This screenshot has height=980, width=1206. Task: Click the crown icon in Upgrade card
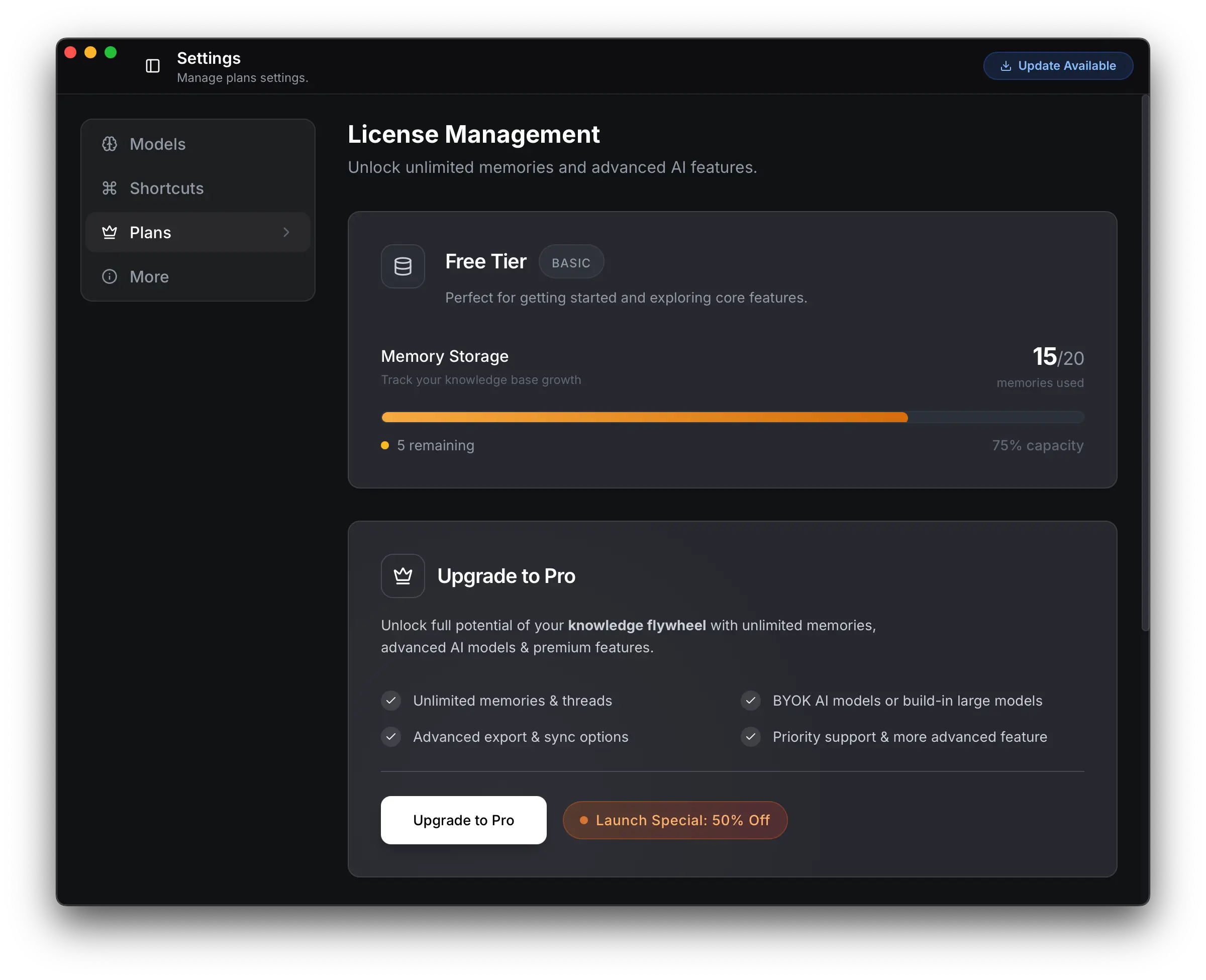[403, 576]
